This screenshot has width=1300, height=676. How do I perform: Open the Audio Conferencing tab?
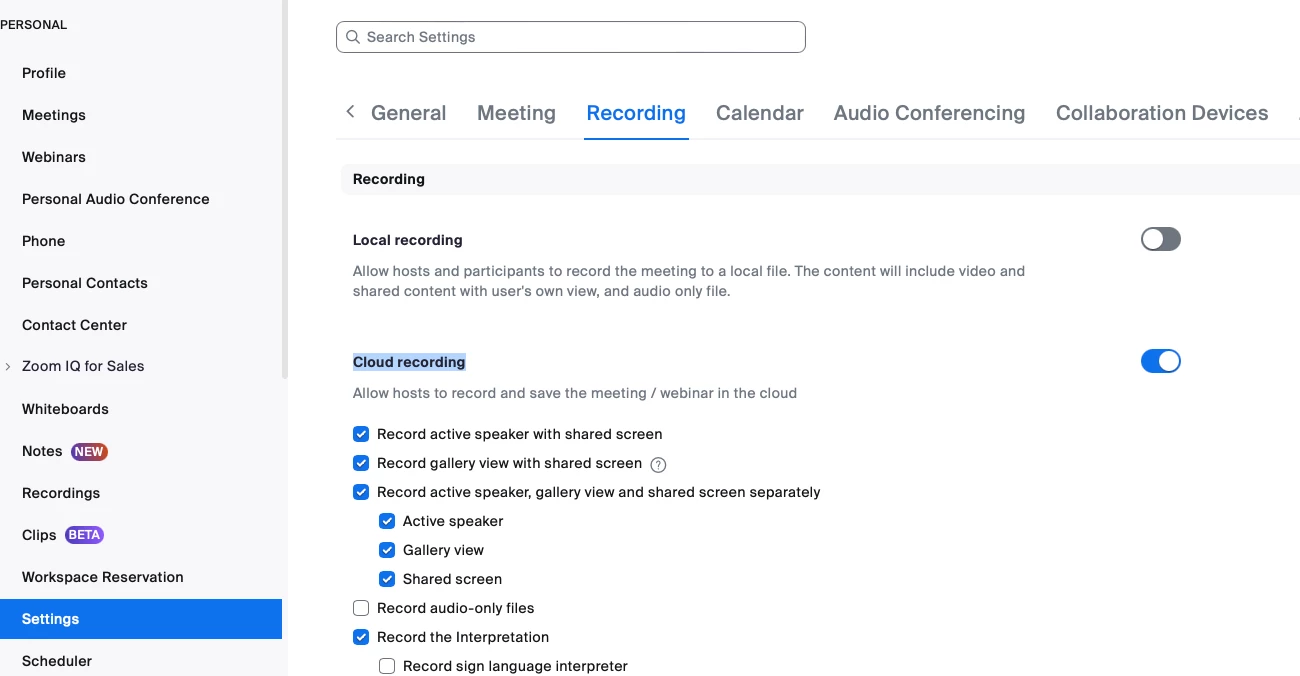[929, 113]
